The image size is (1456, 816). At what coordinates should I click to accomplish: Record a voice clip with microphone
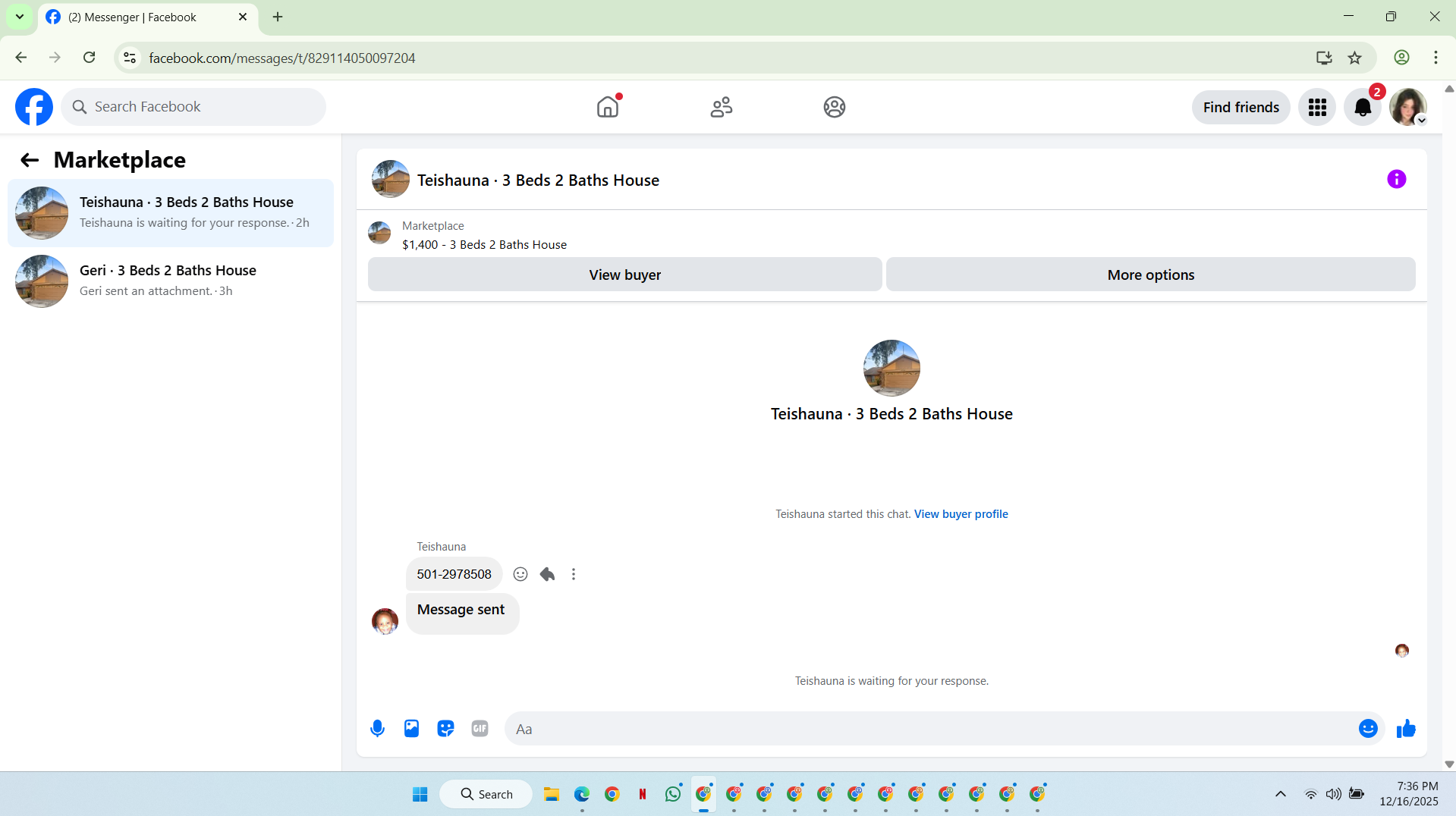(x=377, y=729)
